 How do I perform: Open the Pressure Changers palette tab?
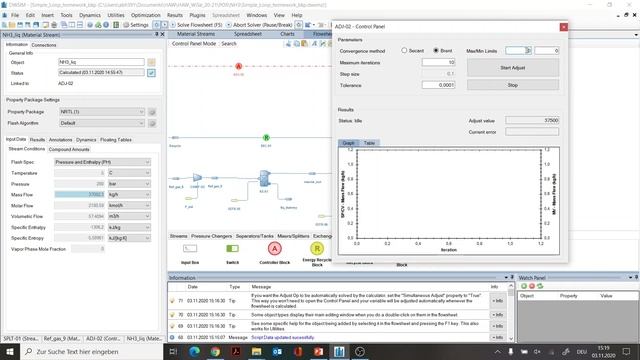pos(211,236)
